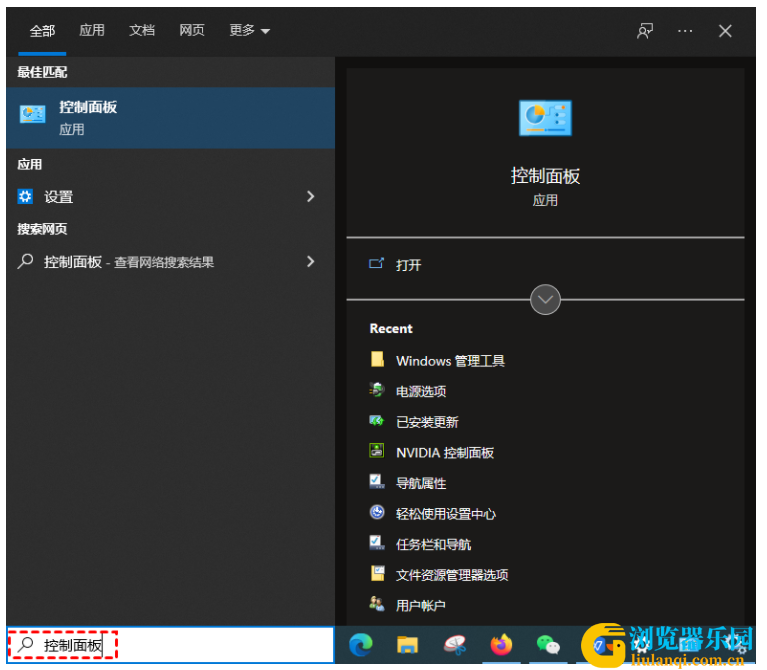The width and height of the screenshot is (767, 670).
Task: Expand the 设置 result arrow
Action: (310, 197)
